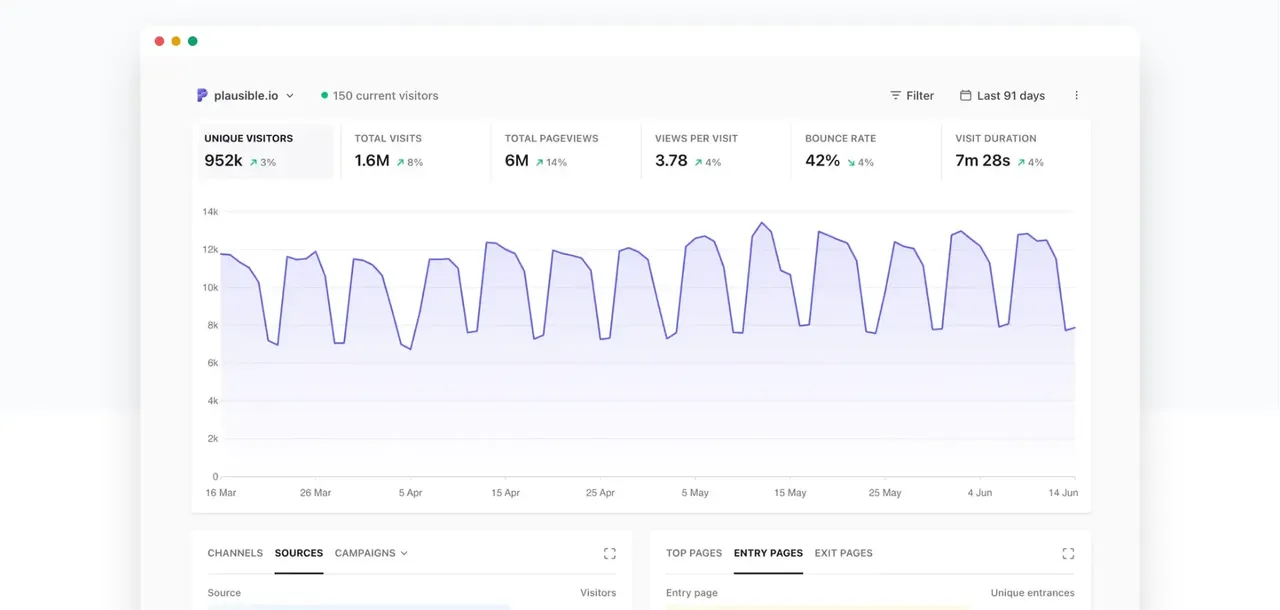Image resolution: width=1280 pixels, height=610 pixels.
Task: Open the Exit Pages tab
Action: pyautogui.click(x=843, y=553)
